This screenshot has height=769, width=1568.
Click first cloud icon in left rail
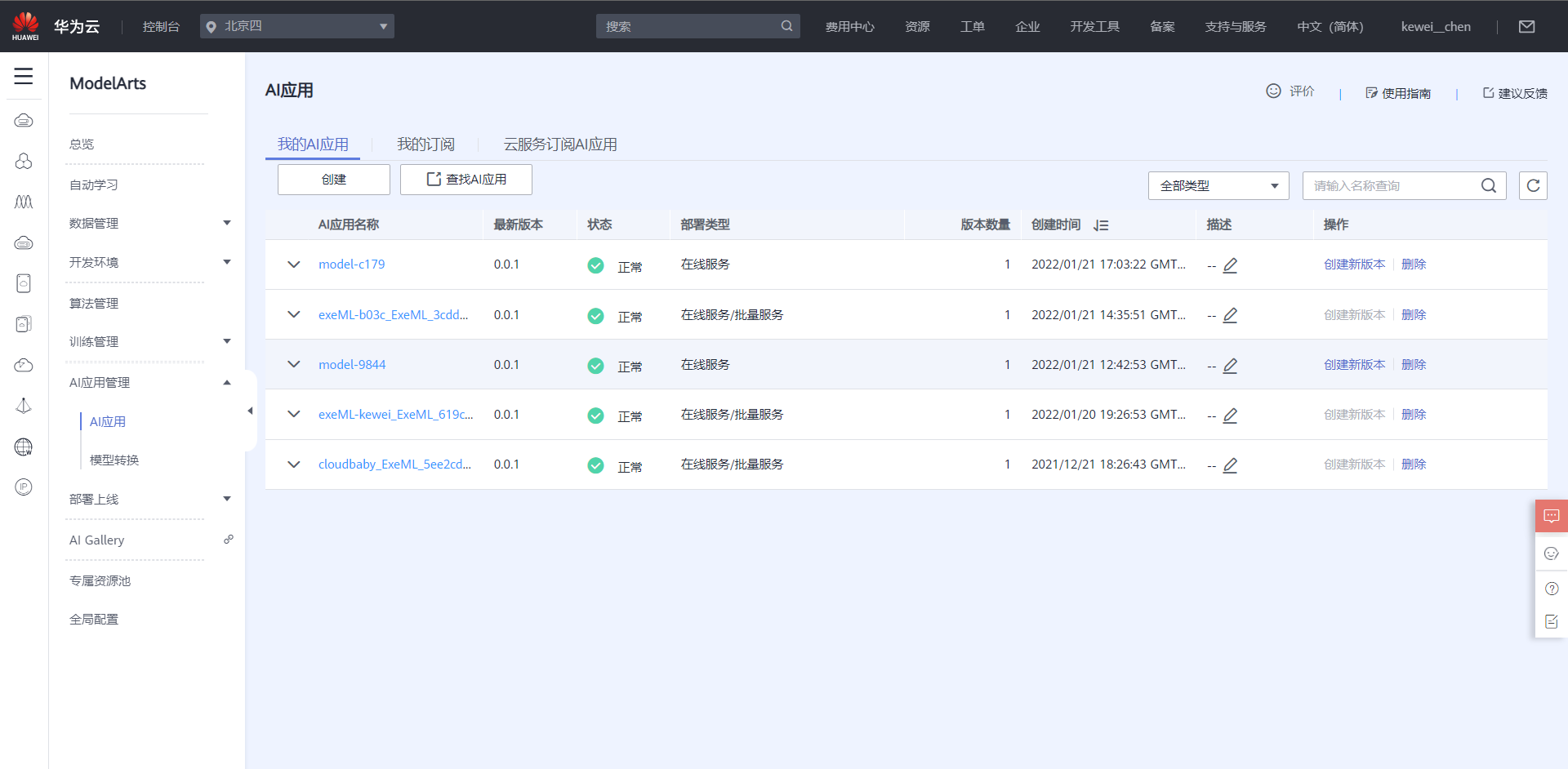coord(24,121)
